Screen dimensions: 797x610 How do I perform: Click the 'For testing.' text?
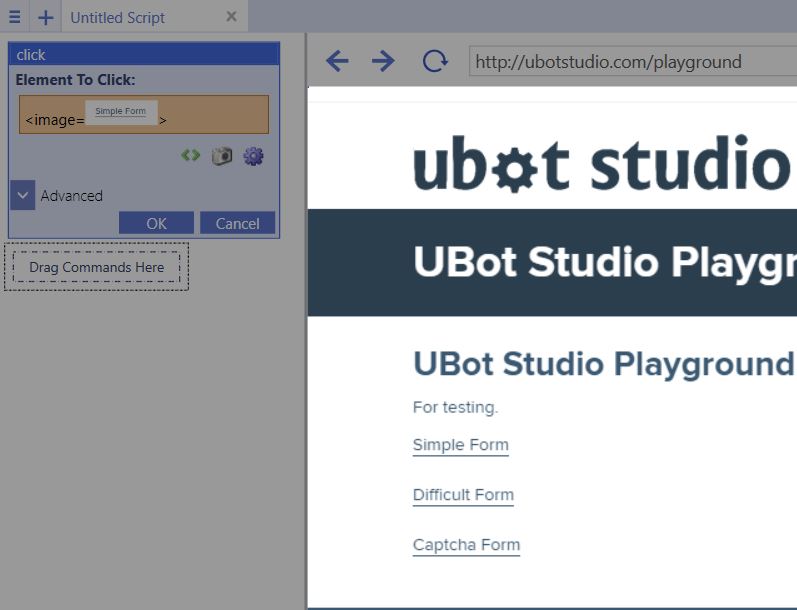pos(455,407)
